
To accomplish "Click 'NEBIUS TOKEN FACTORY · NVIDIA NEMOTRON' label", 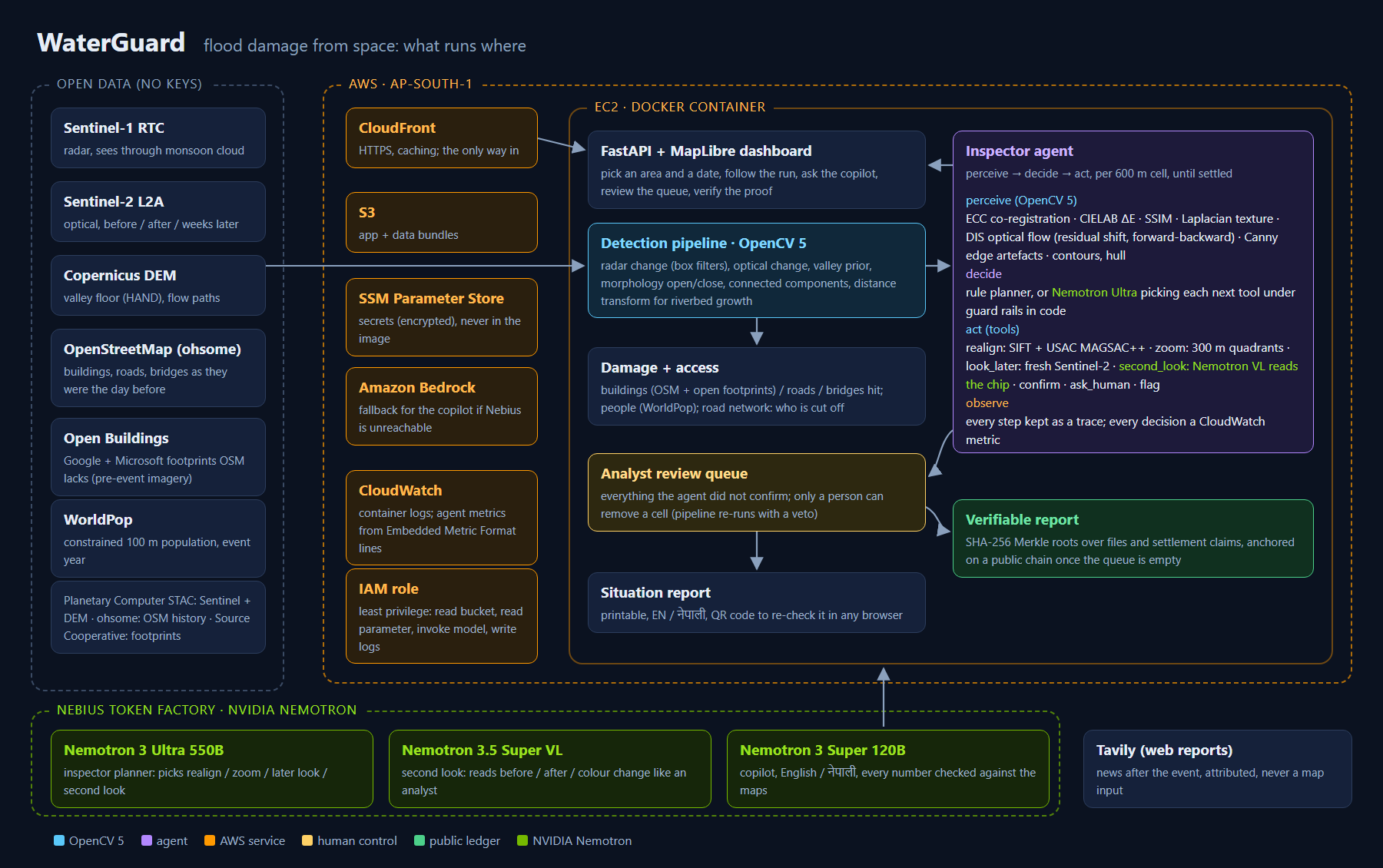I will [x=207, y=711].
